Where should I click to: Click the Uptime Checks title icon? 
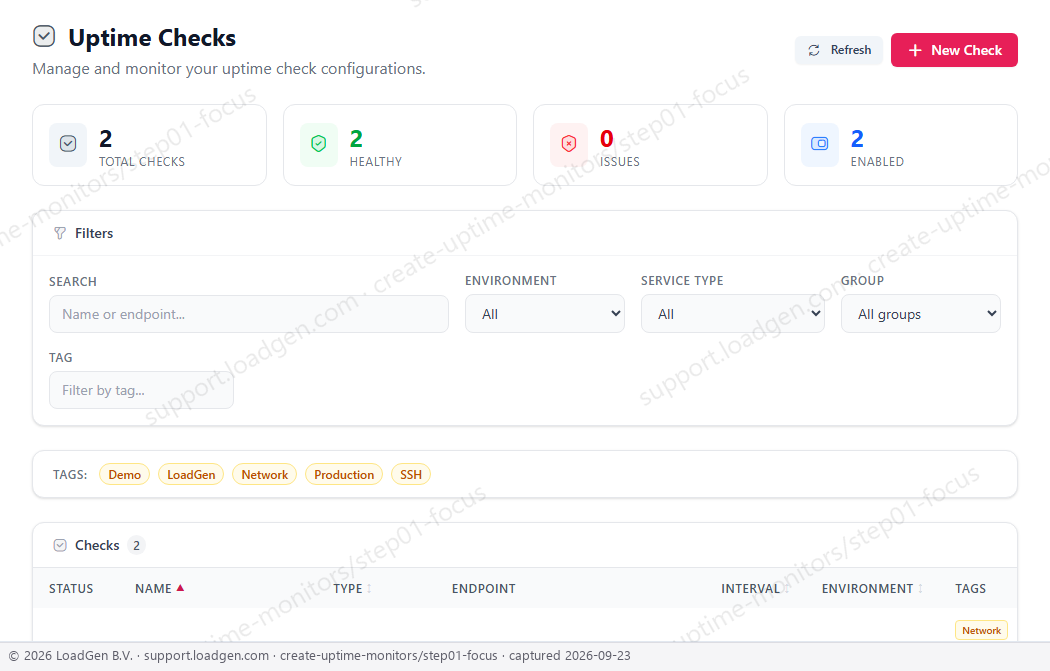(44, 36)
